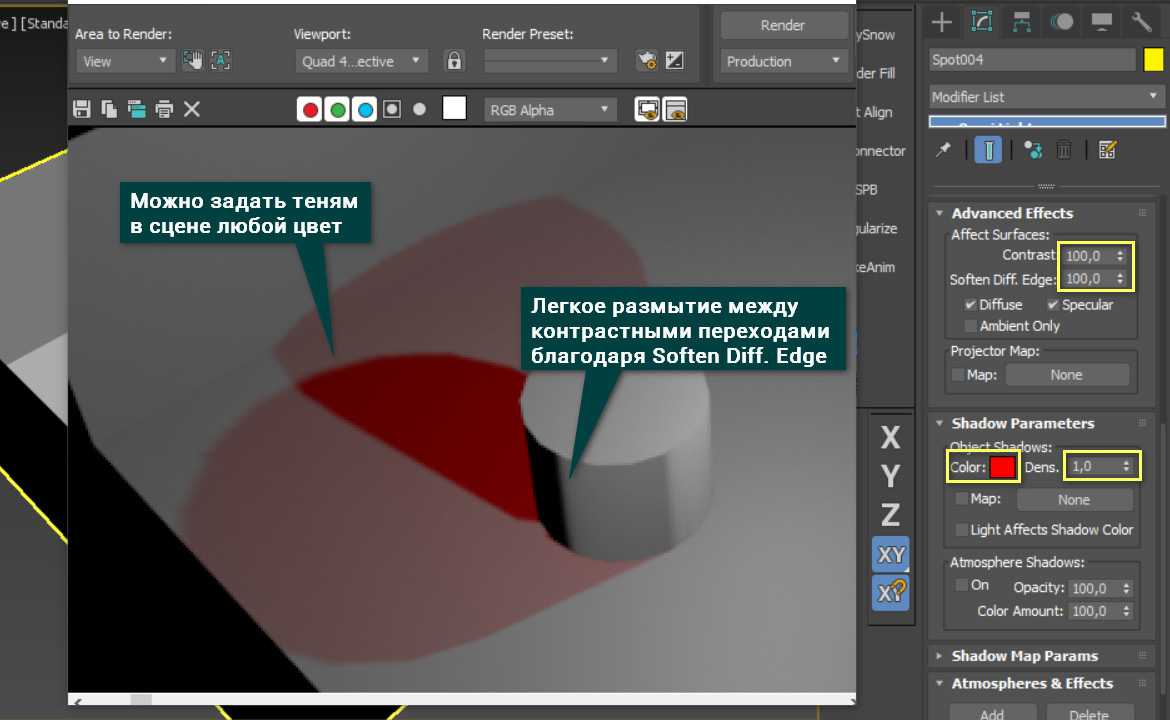Image resolution: width=1170 pixels, height=720 pixels.
Task: Open the RGB Alpha channel dropdown
Action: pos(550,110)
